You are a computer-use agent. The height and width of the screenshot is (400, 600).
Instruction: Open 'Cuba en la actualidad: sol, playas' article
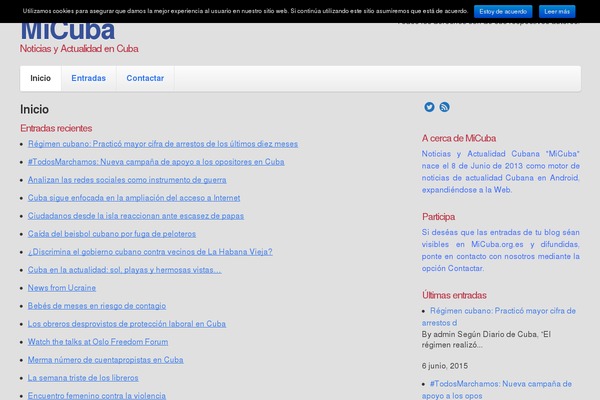point(124,270)
